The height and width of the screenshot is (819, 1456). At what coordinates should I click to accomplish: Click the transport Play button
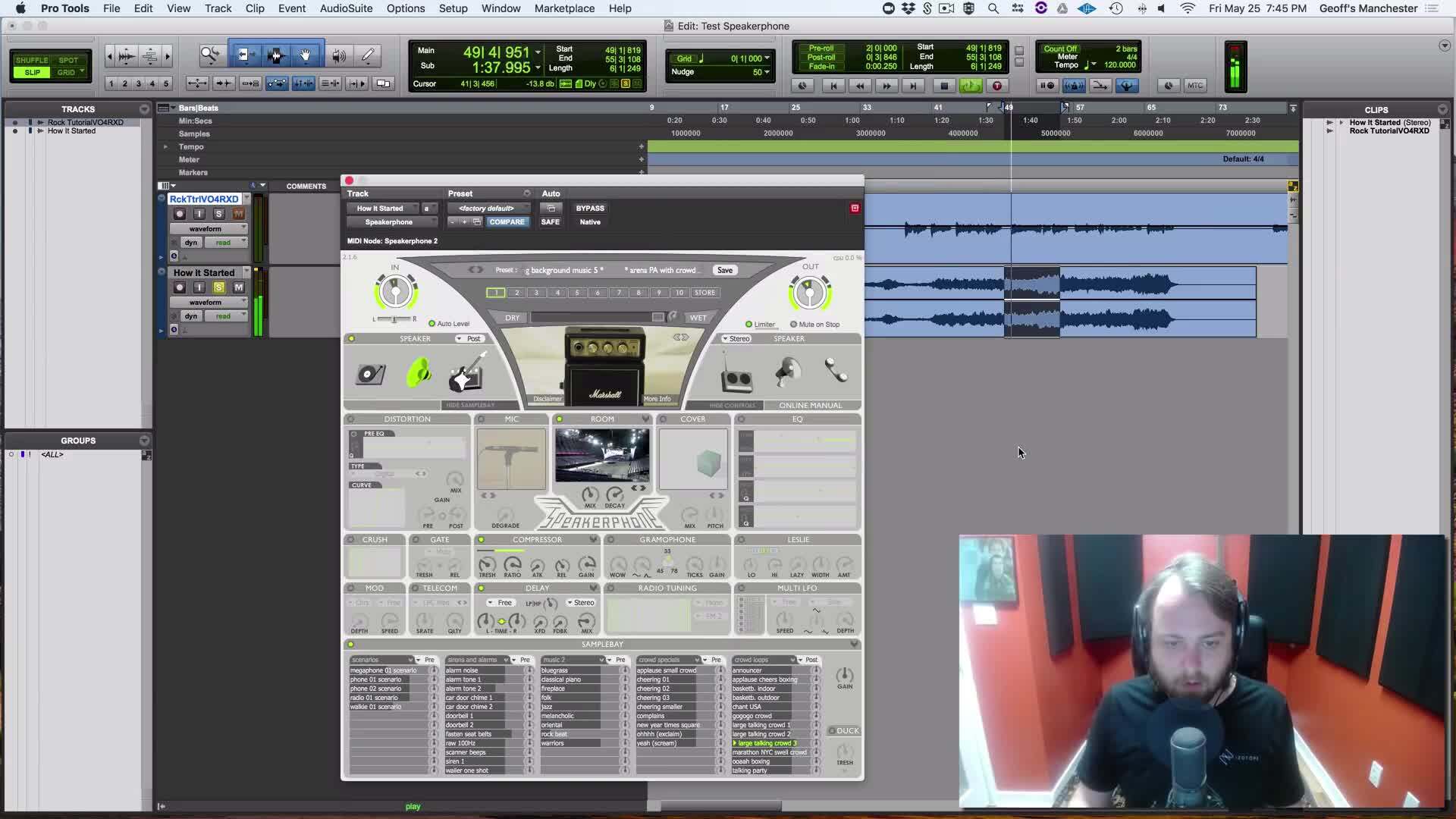(970, 86)
